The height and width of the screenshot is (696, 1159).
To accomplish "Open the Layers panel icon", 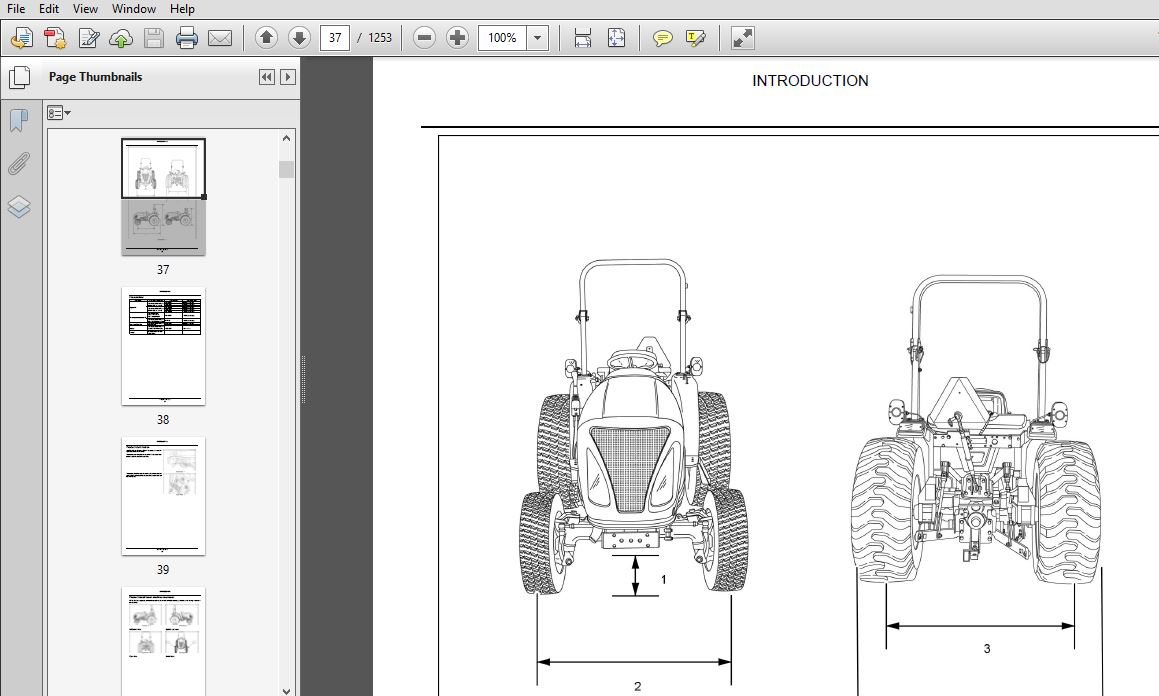I will (18, 207).
